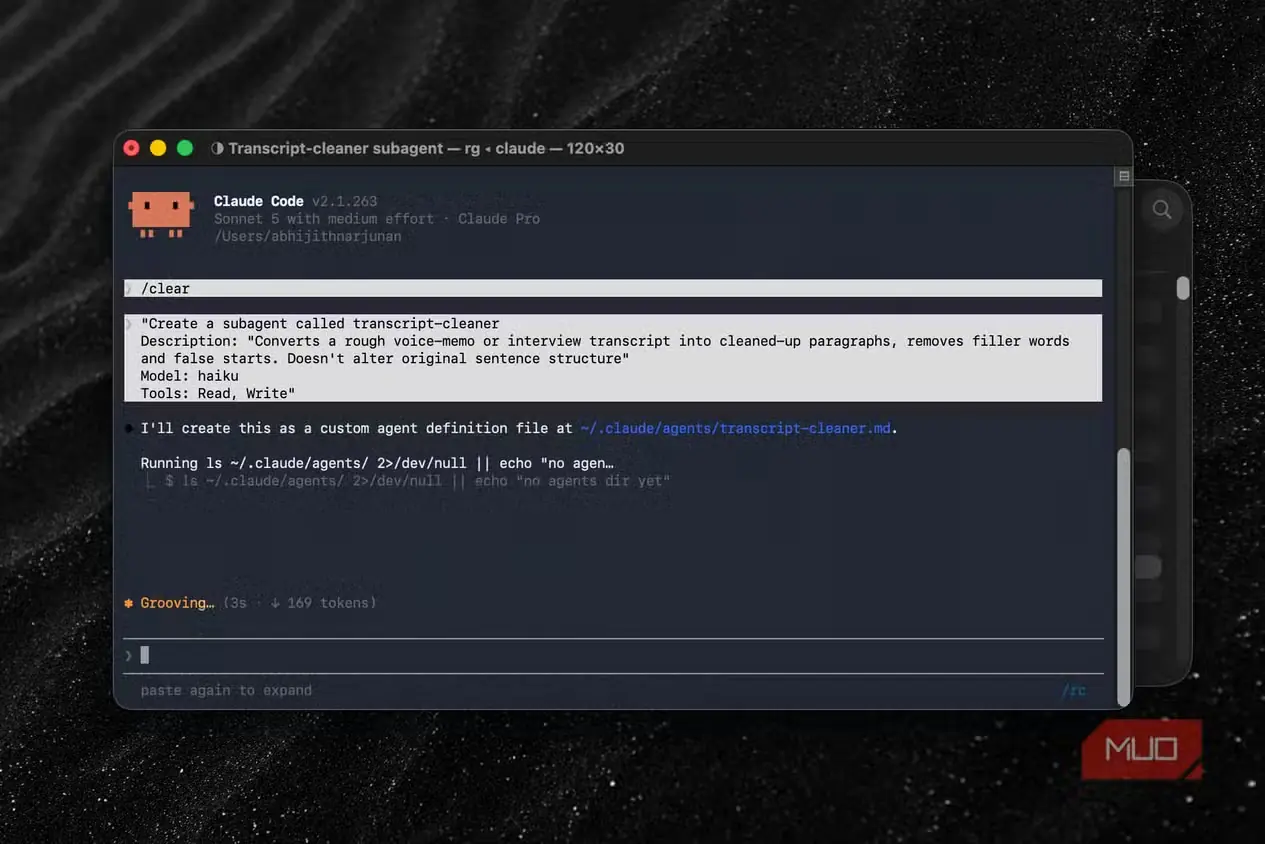Click the green zoom window button
Viewport: 1265px width, 844px height.
[x=185, y=148]
